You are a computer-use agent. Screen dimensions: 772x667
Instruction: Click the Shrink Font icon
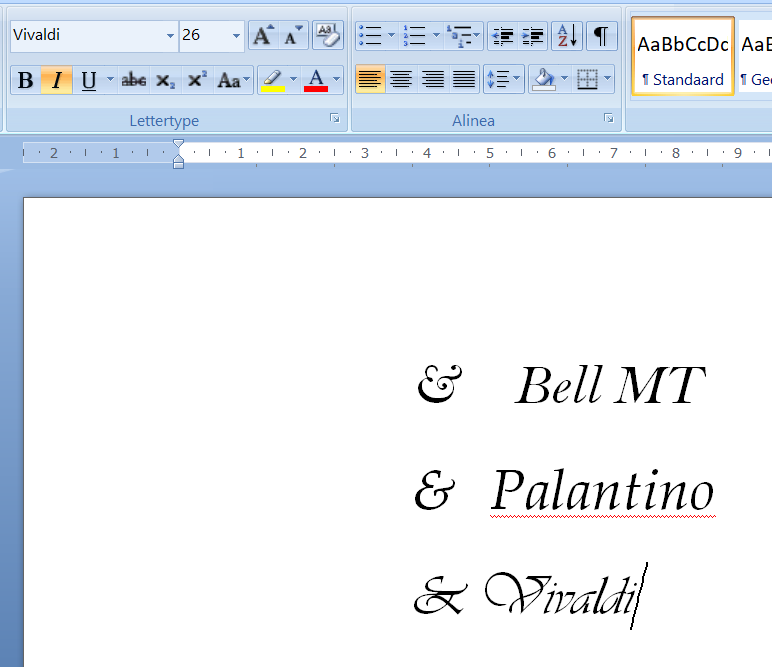[x=293, y=36]
